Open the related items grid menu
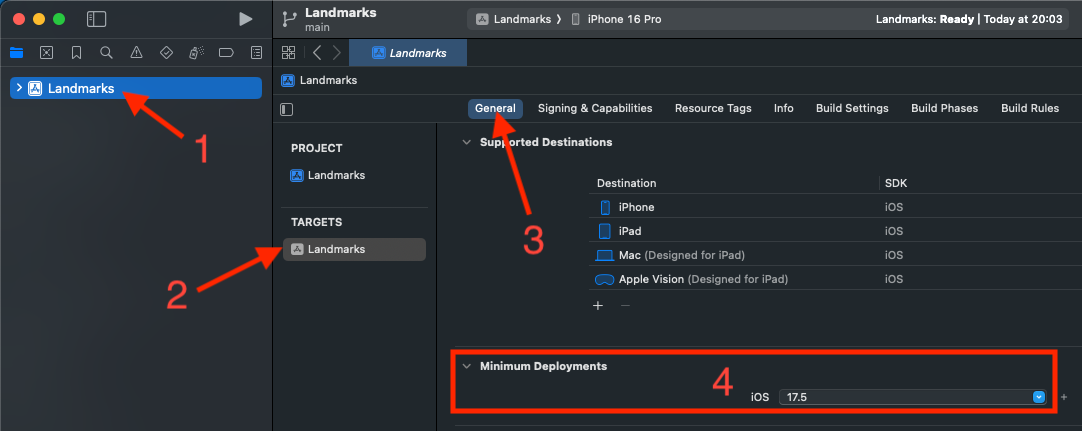The image size is (1082, 431). [x=288, y=52]
